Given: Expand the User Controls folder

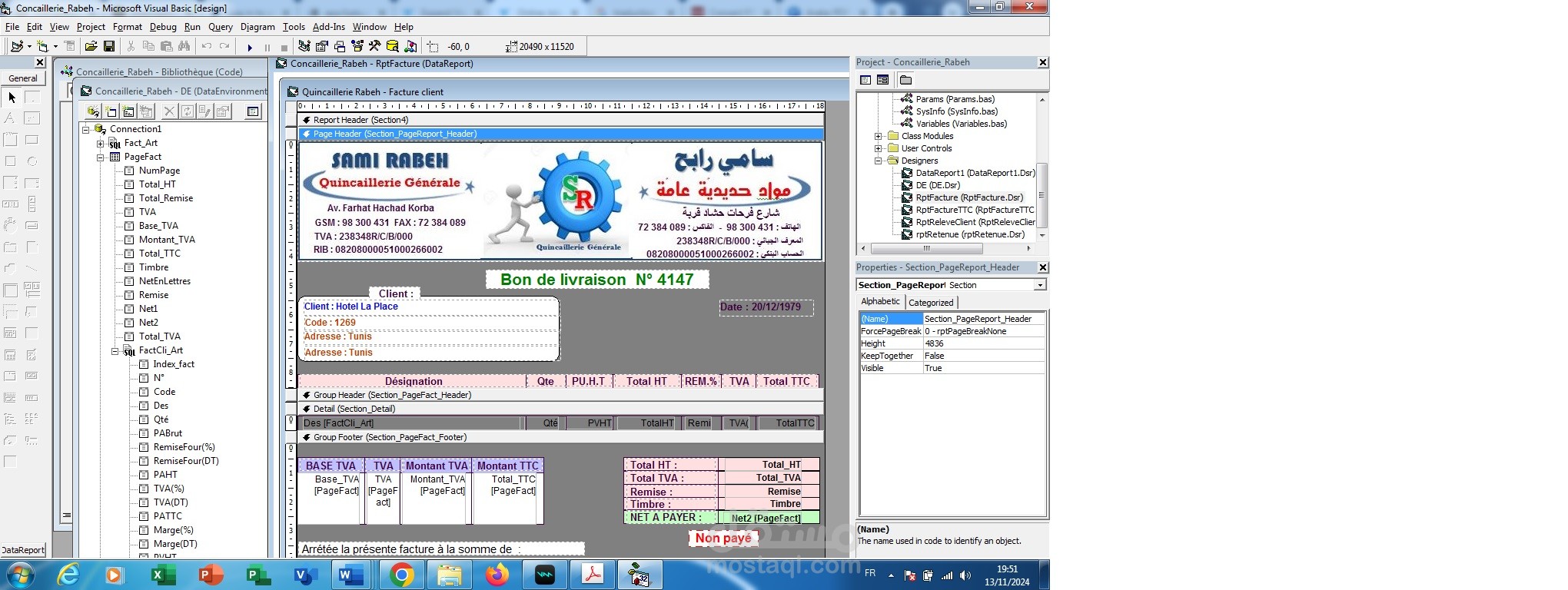Looking at the screenshot, I should coord(878,148).
